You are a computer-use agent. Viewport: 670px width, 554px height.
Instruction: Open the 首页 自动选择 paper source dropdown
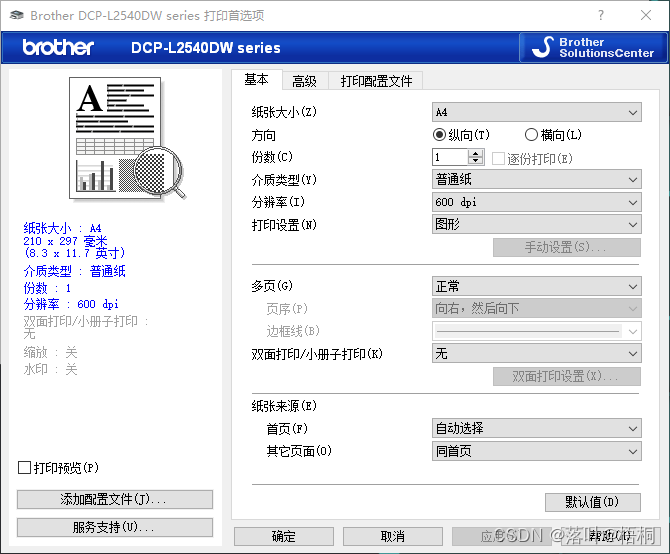[536, 428]
